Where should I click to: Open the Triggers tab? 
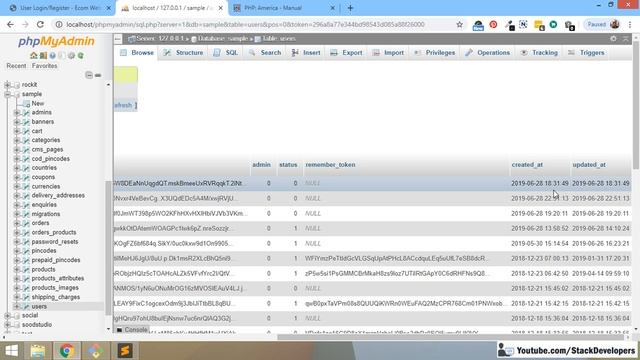point(586,53)
